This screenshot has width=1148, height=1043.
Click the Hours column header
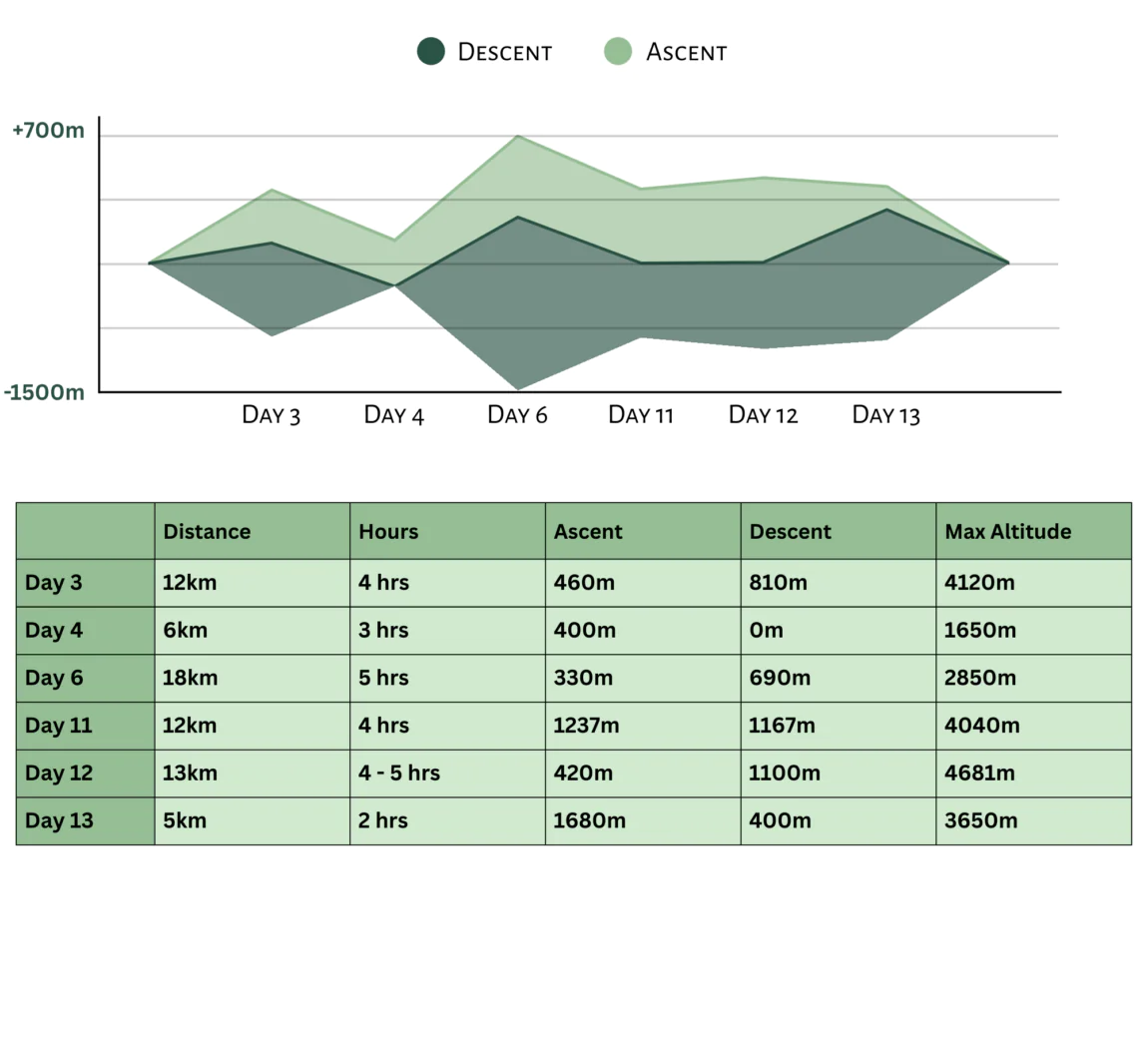(447, 531)
